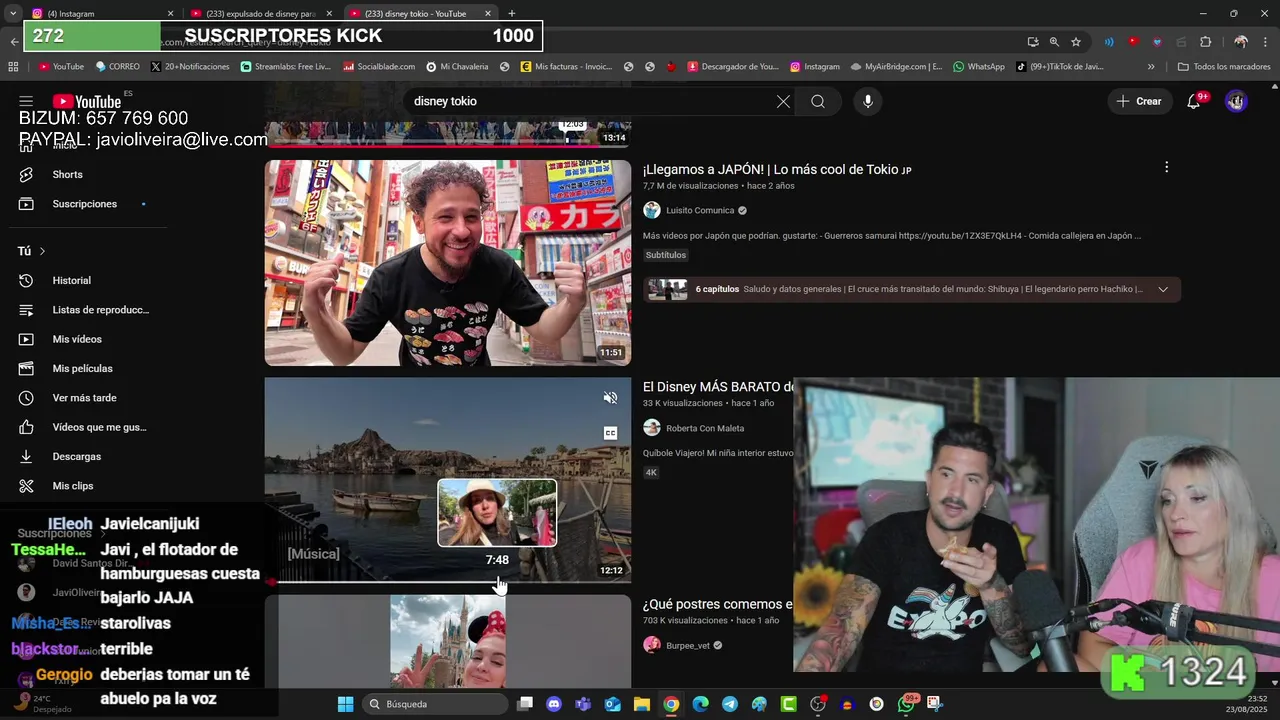Open the YouTube account avatar menu
This screenshot has height=720, width=1280.
coord(1236,101)
